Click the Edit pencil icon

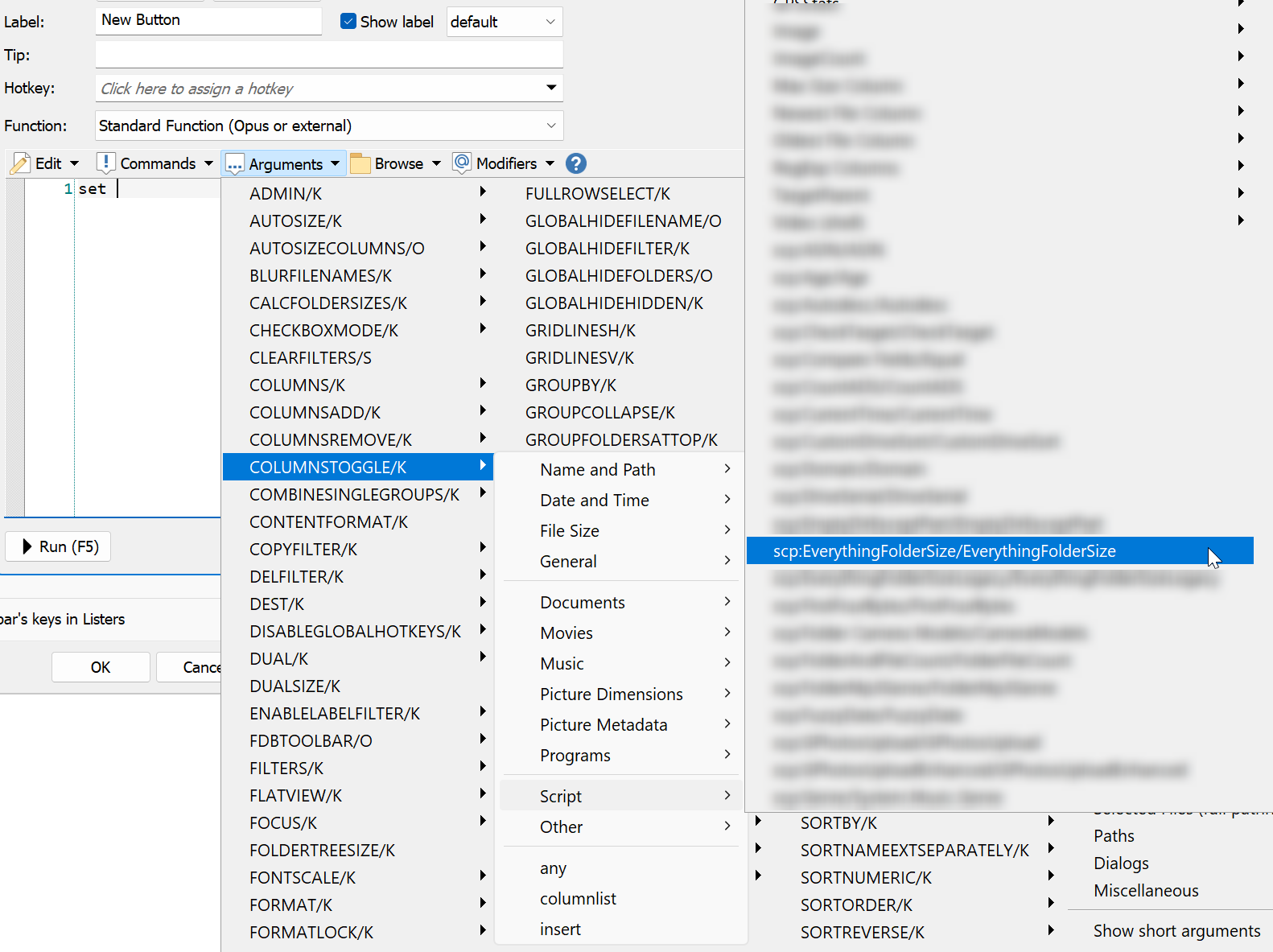click(x=20, y=163)
